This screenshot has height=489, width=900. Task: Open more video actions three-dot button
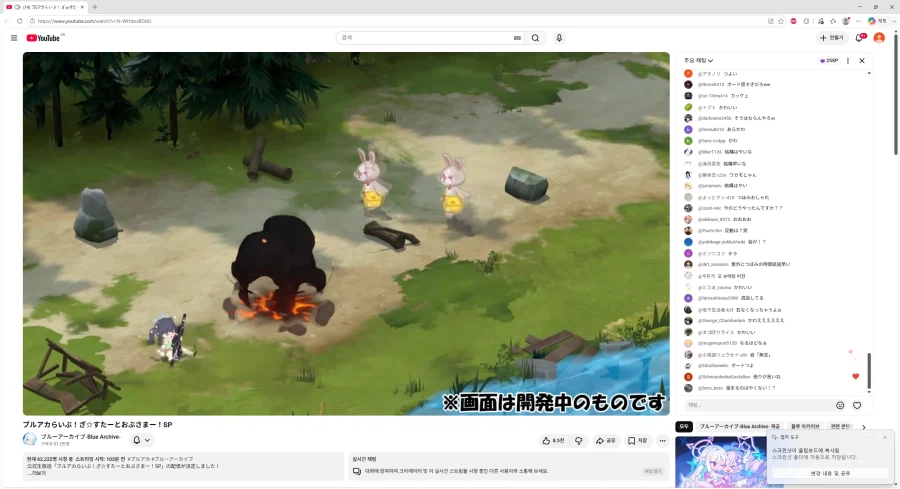(662, 441)
